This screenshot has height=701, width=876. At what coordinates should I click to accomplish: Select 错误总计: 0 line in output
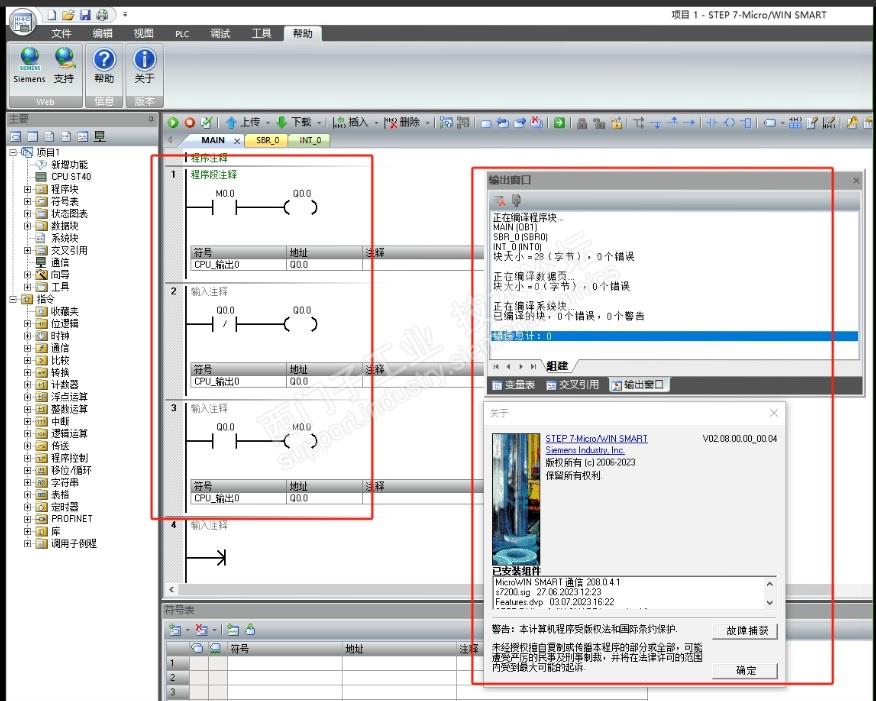674,336
